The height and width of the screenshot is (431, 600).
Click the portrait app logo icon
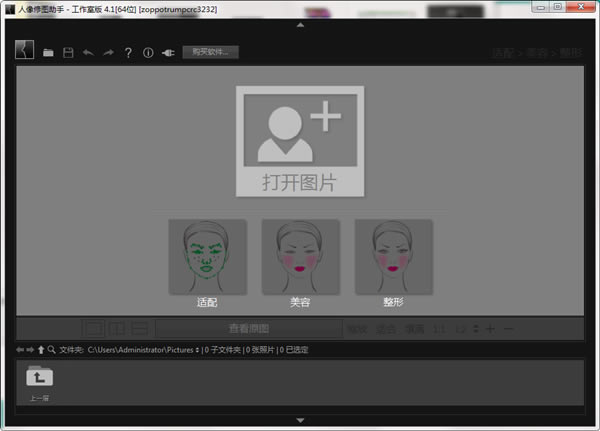[x=25, y=51]
